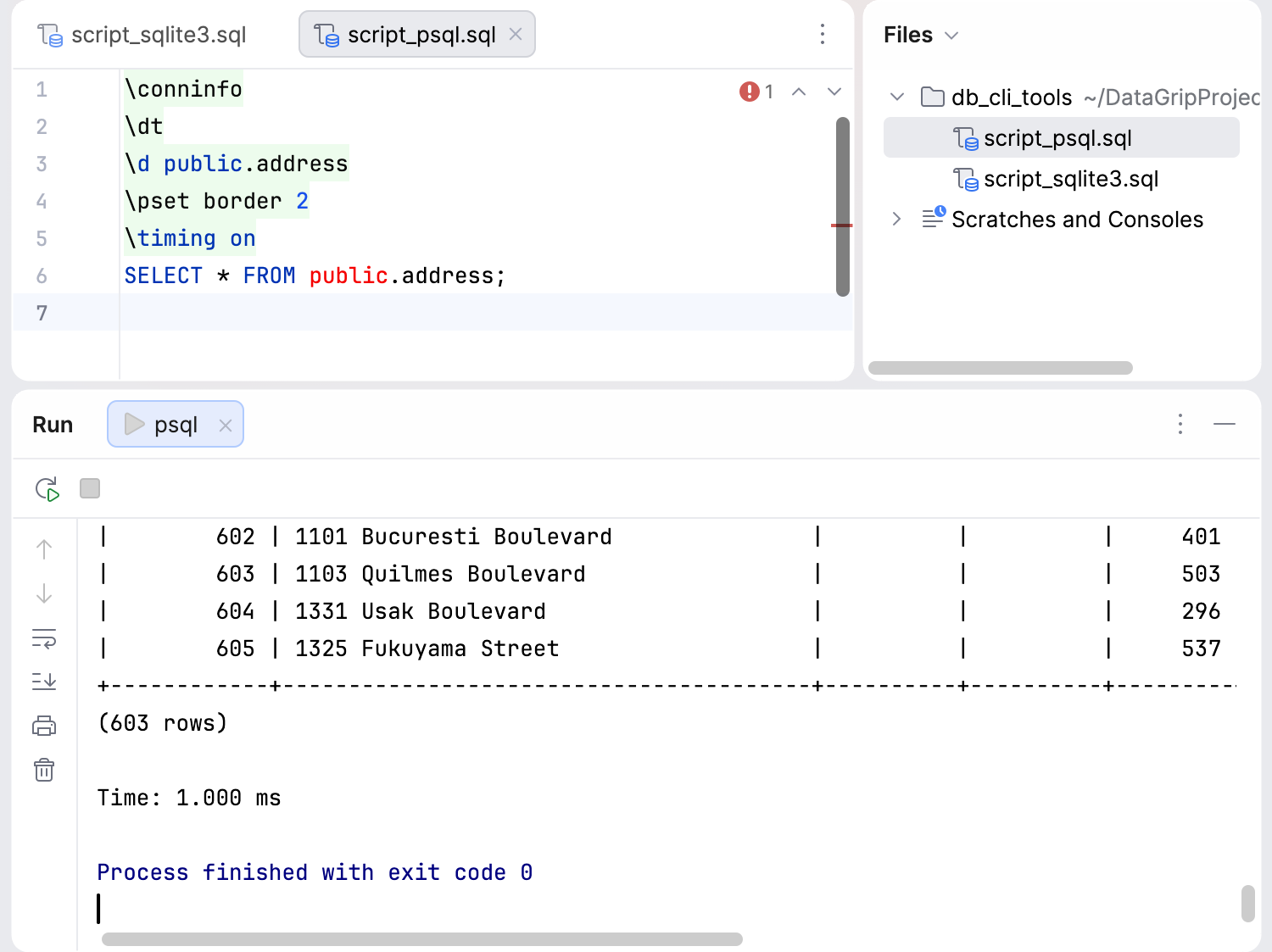This screenshot has width=1272, height=952.
Task: Click console row 1331 Usak Boulevard
Action: pyautogui.click(x=421, y=611)
